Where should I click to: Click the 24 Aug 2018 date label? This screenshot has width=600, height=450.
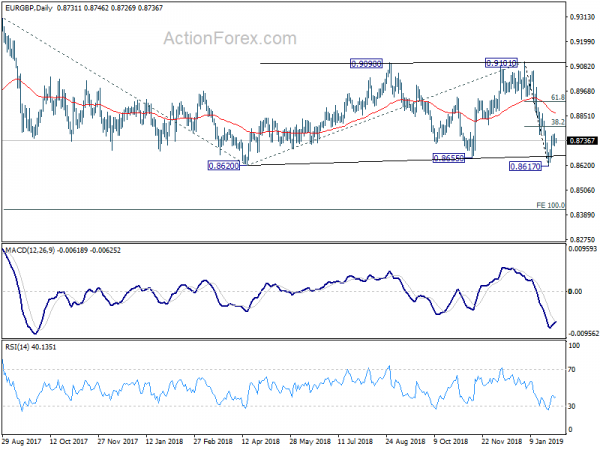(x=405, y=442)
